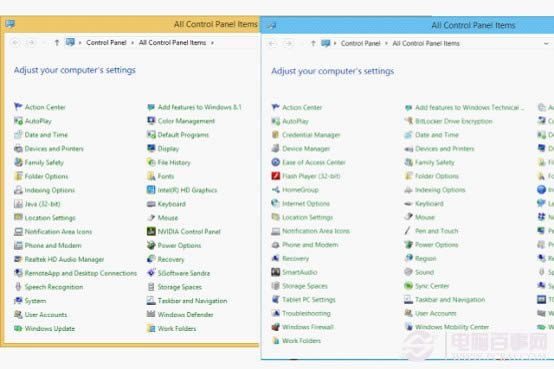Go back in right window navigation
The width and height of the screenshot is (554, 369).
272,43
